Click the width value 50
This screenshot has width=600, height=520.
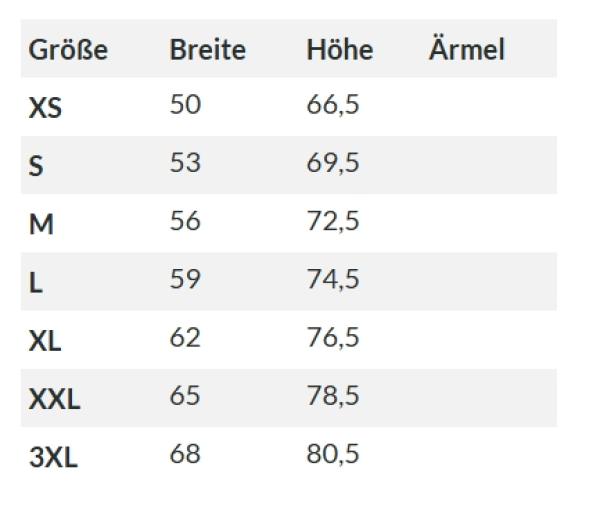185,105
